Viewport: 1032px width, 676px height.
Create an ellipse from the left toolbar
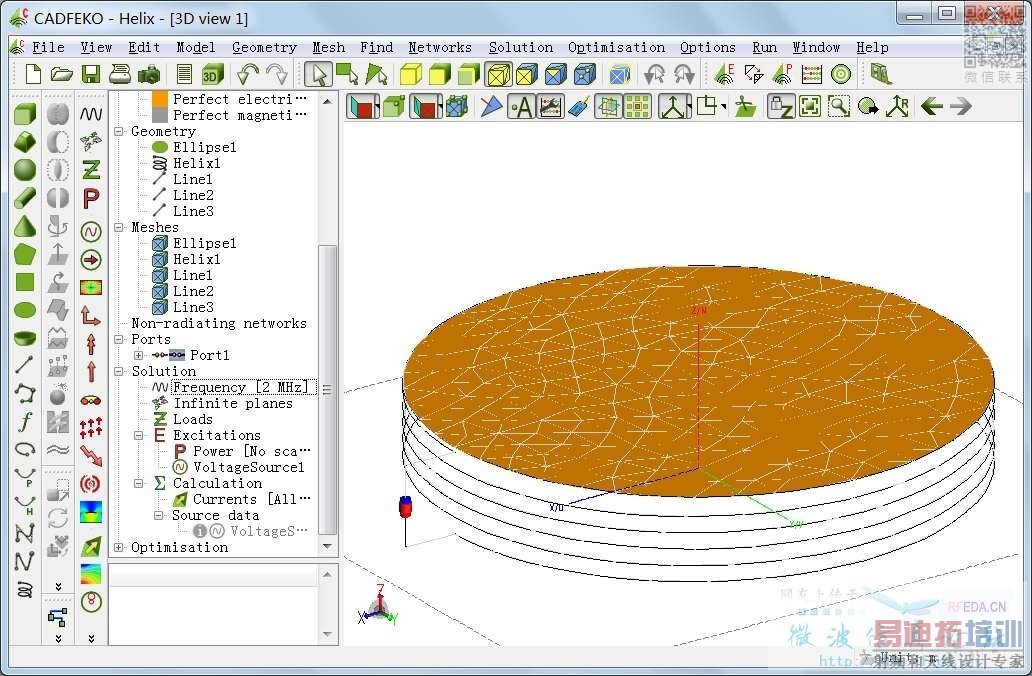(25, 309)
